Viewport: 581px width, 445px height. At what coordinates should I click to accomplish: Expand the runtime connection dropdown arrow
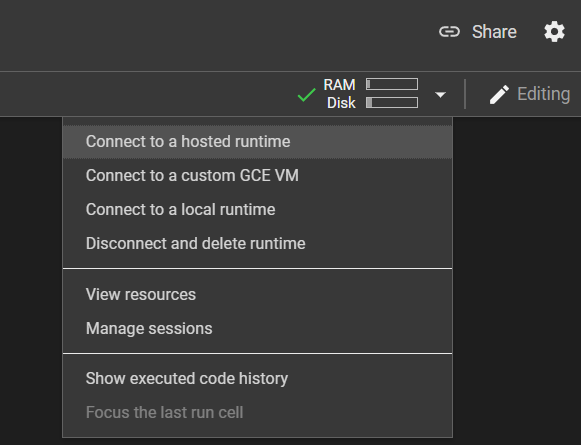[x=440, y=95]
